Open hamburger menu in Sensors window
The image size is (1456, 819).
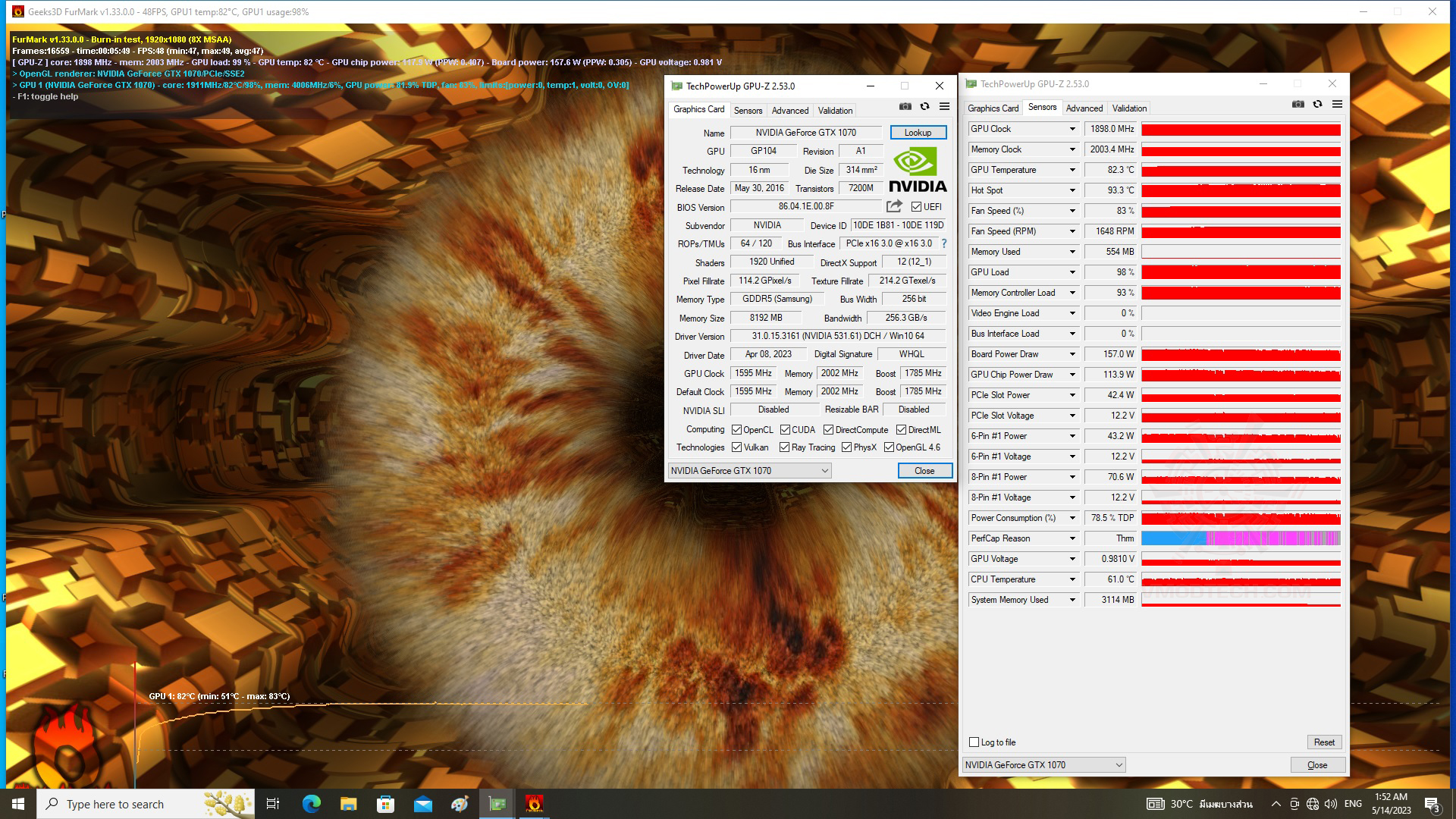point(1337,105)
